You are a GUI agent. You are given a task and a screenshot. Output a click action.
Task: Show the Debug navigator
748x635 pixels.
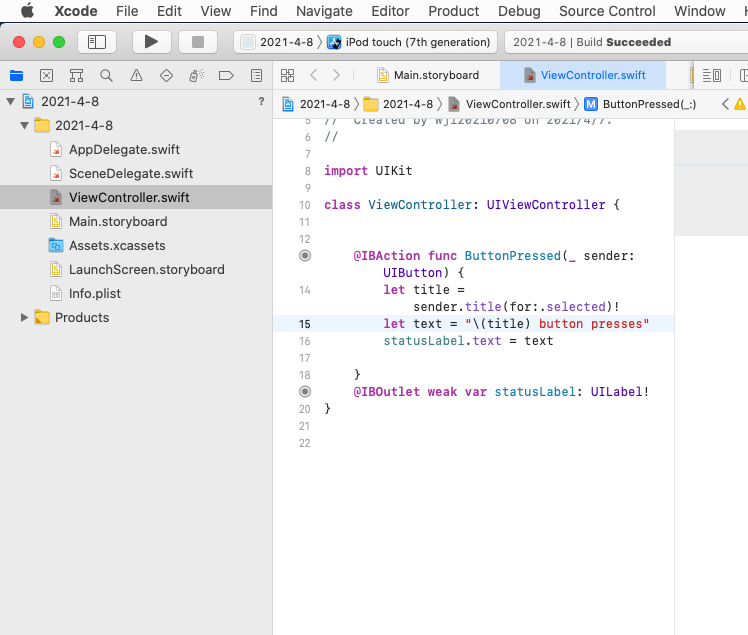tap(196, 75)
